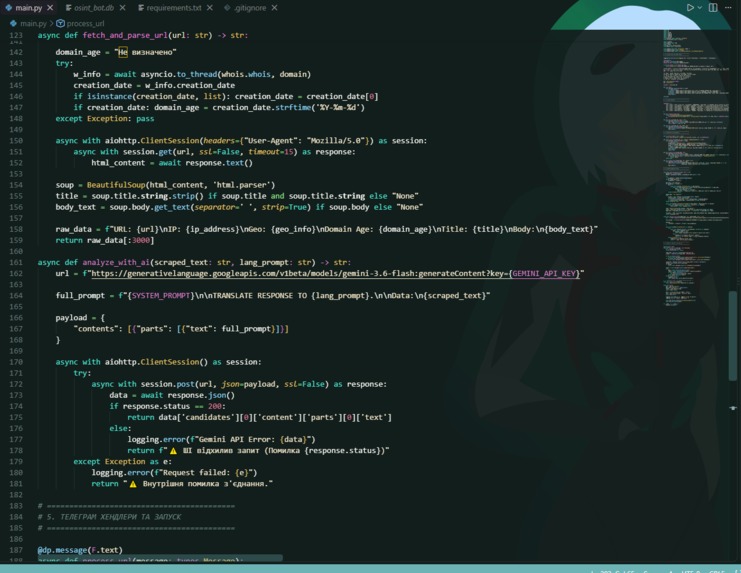Click "except Exception: pass" on line 148

click(x=105, y=119)
